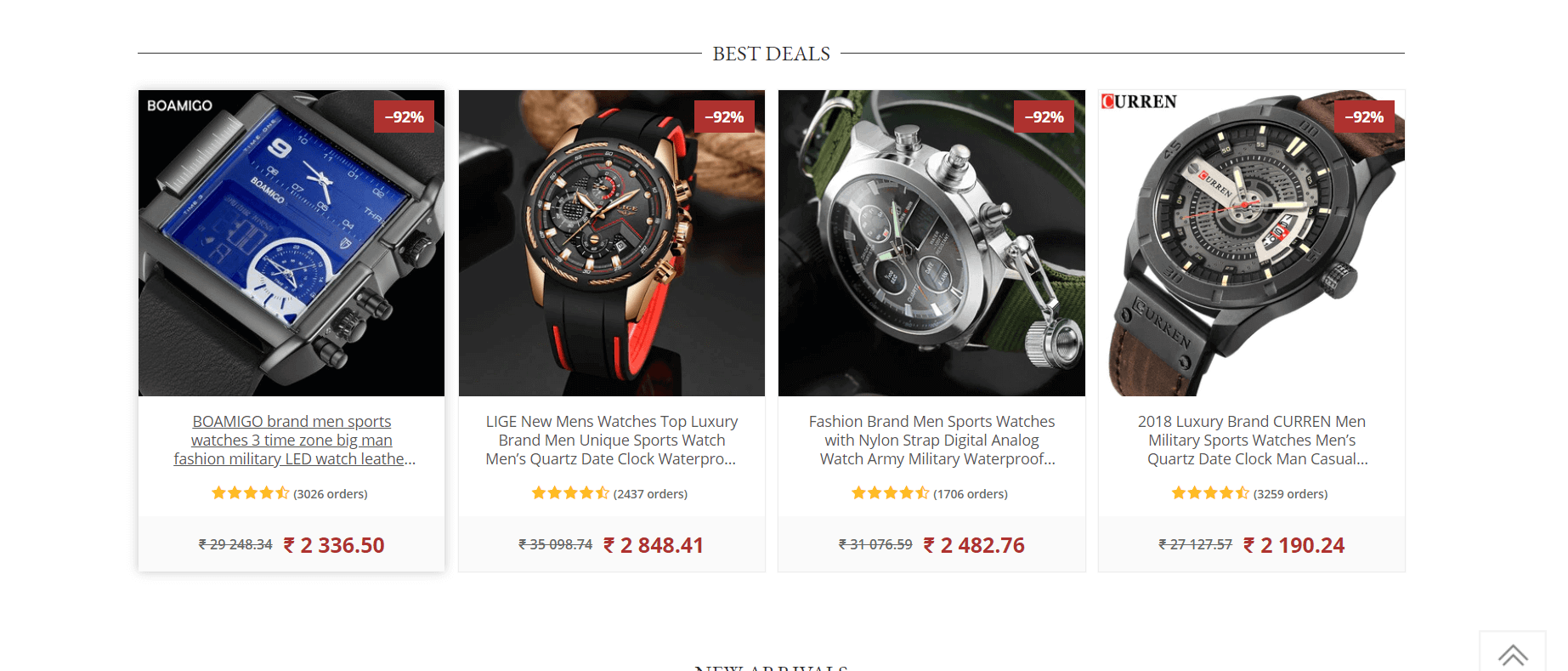Open 2018 Luxury Brand CURREN Men title

point(1252,440)
